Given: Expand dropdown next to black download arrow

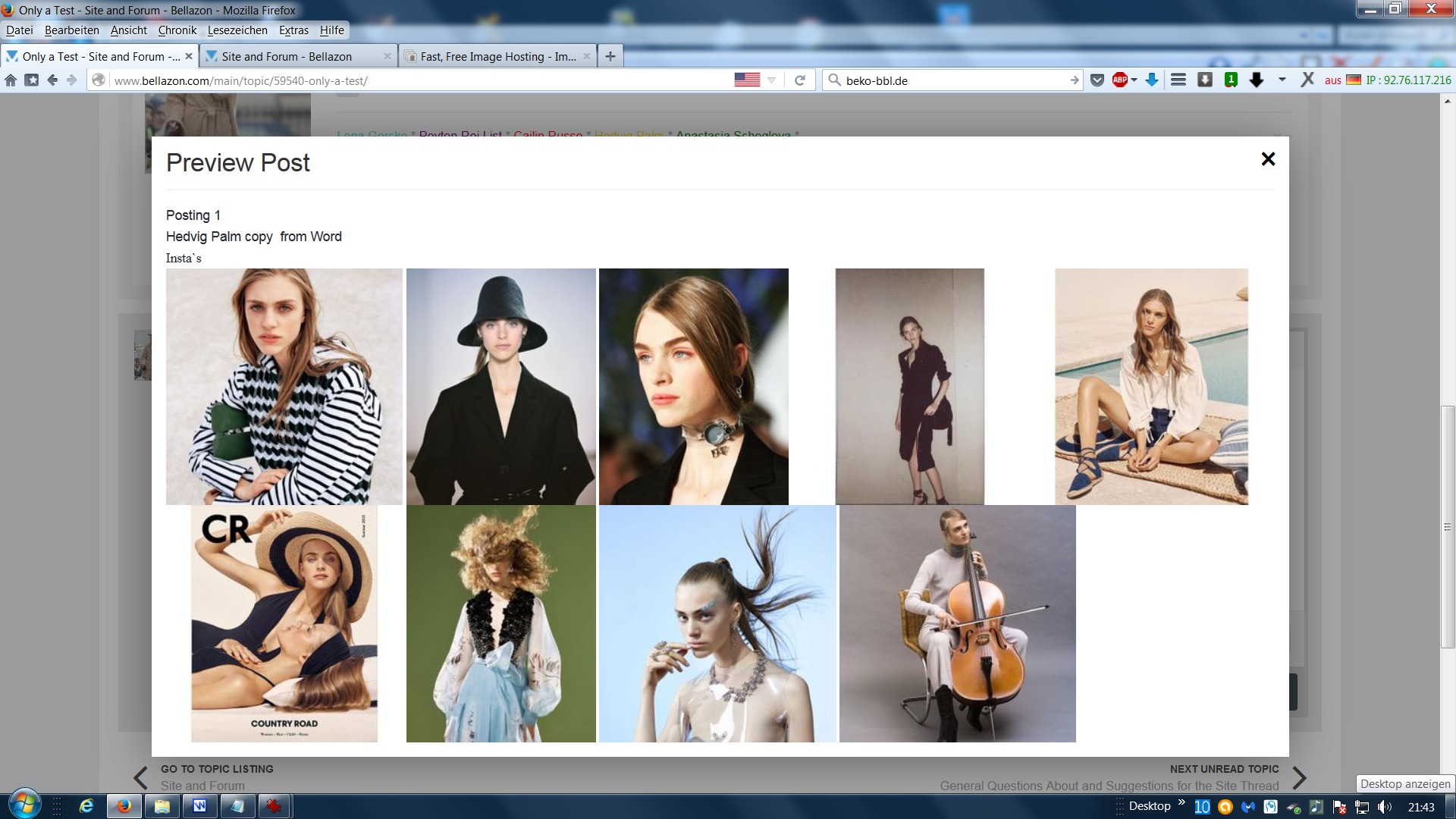Looking at the screenshot, I should 1282,80.
